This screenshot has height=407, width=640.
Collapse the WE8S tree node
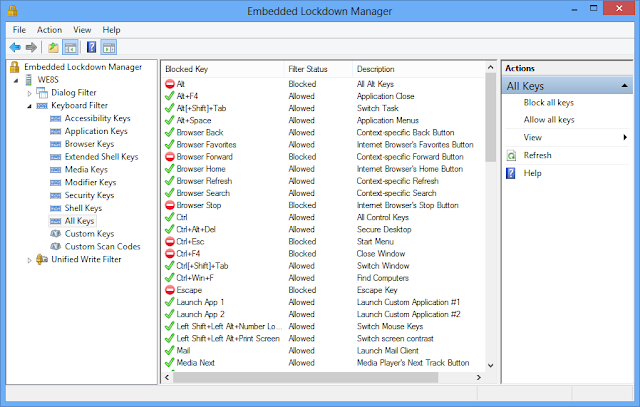pos(16,80)
